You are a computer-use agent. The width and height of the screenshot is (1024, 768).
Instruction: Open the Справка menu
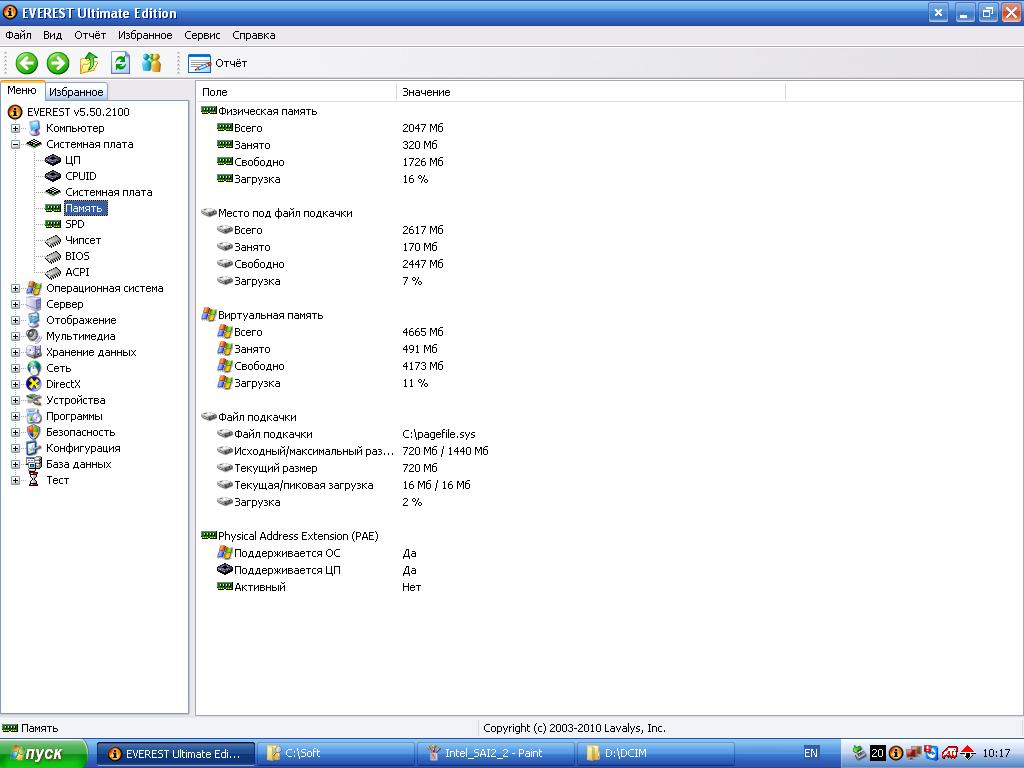[x=253, y=35]
